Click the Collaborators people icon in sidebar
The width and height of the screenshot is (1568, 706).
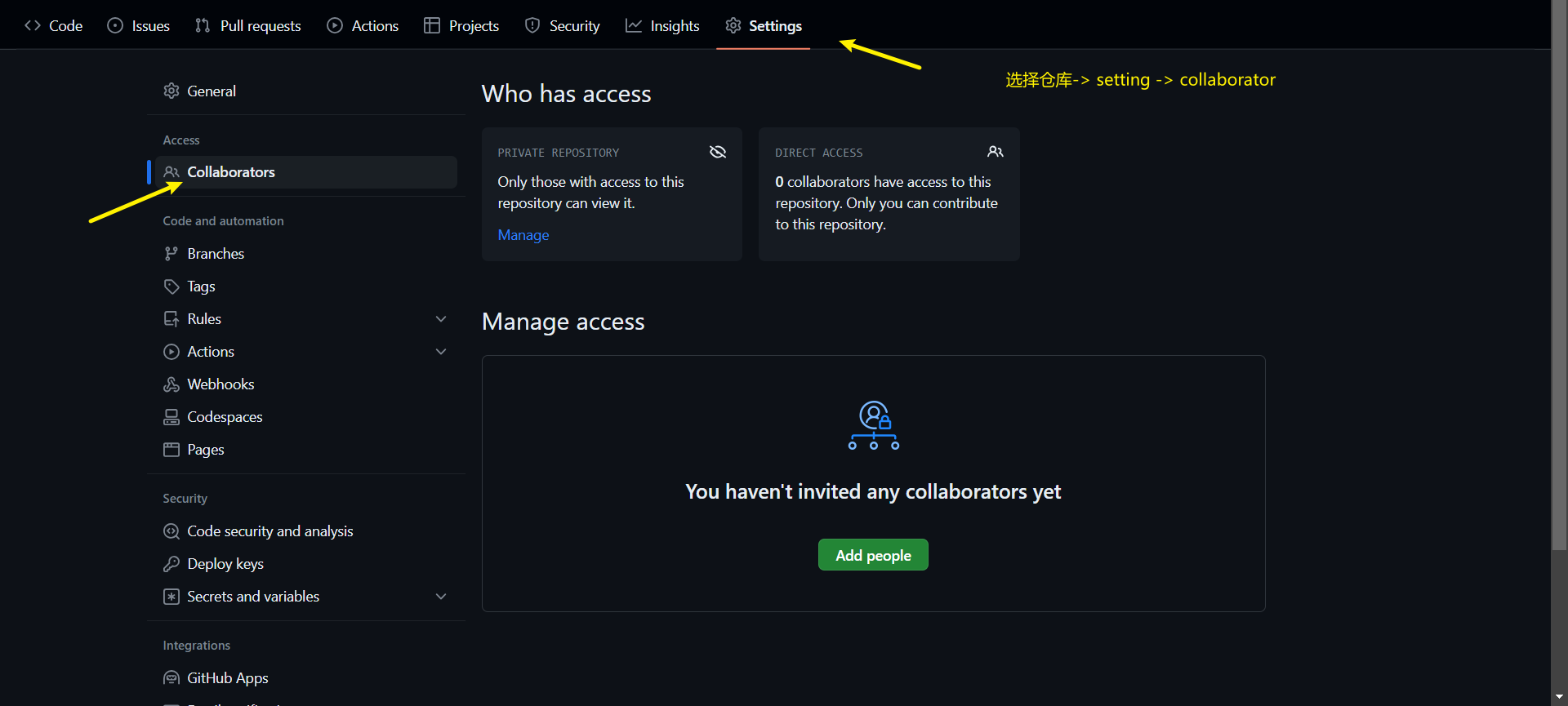(x=171, y=172)
